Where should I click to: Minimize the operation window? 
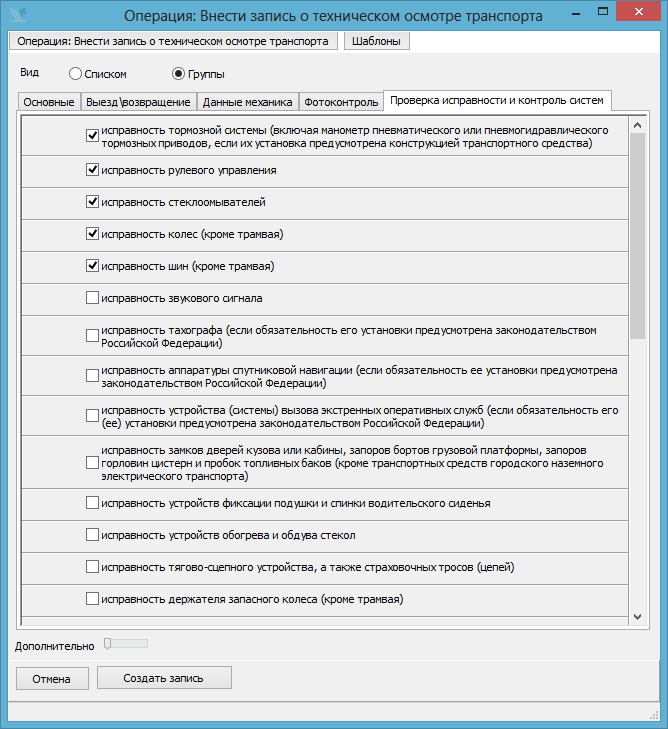576,13
